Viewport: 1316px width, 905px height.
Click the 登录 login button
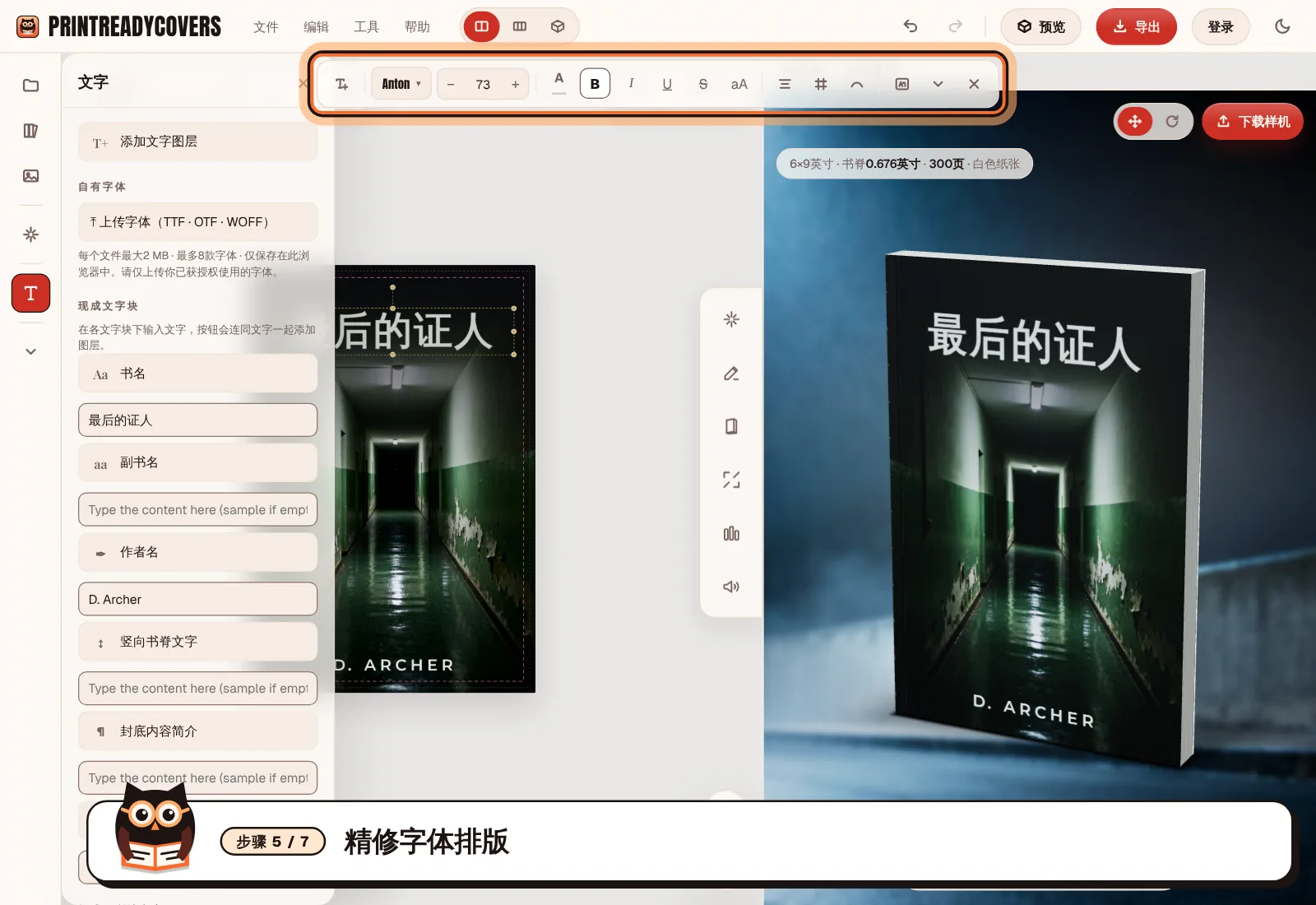1221,27
